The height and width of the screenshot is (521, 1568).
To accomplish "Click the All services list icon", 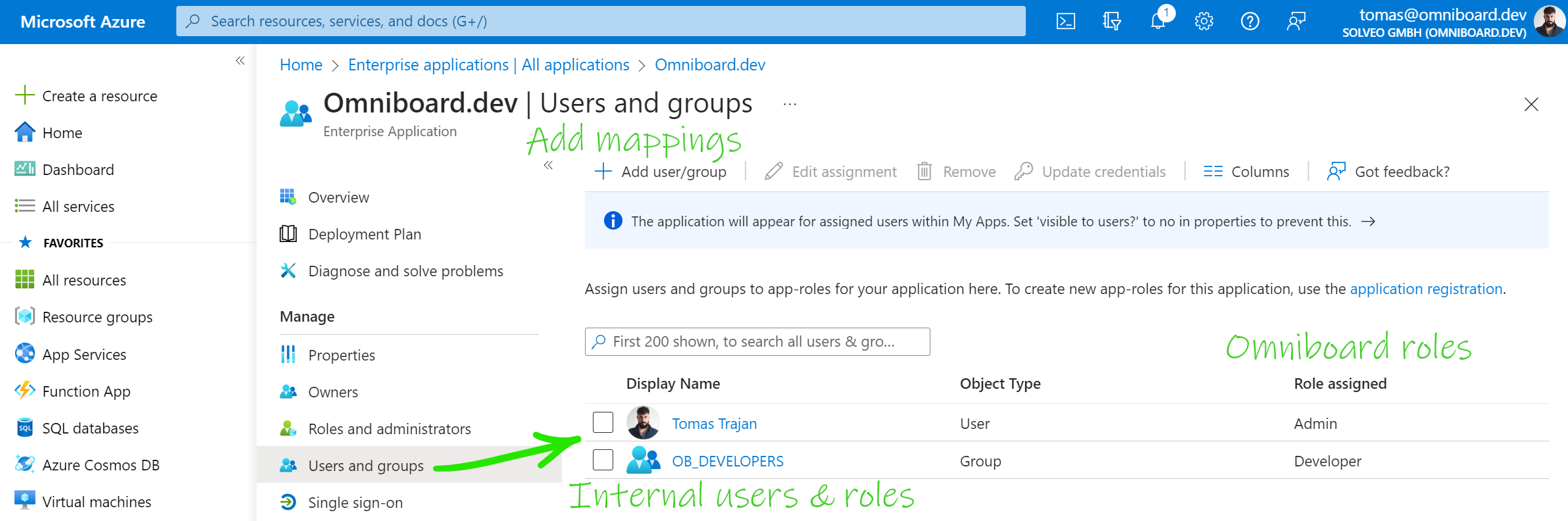I will pyautogui.click(x=24, y=206).
